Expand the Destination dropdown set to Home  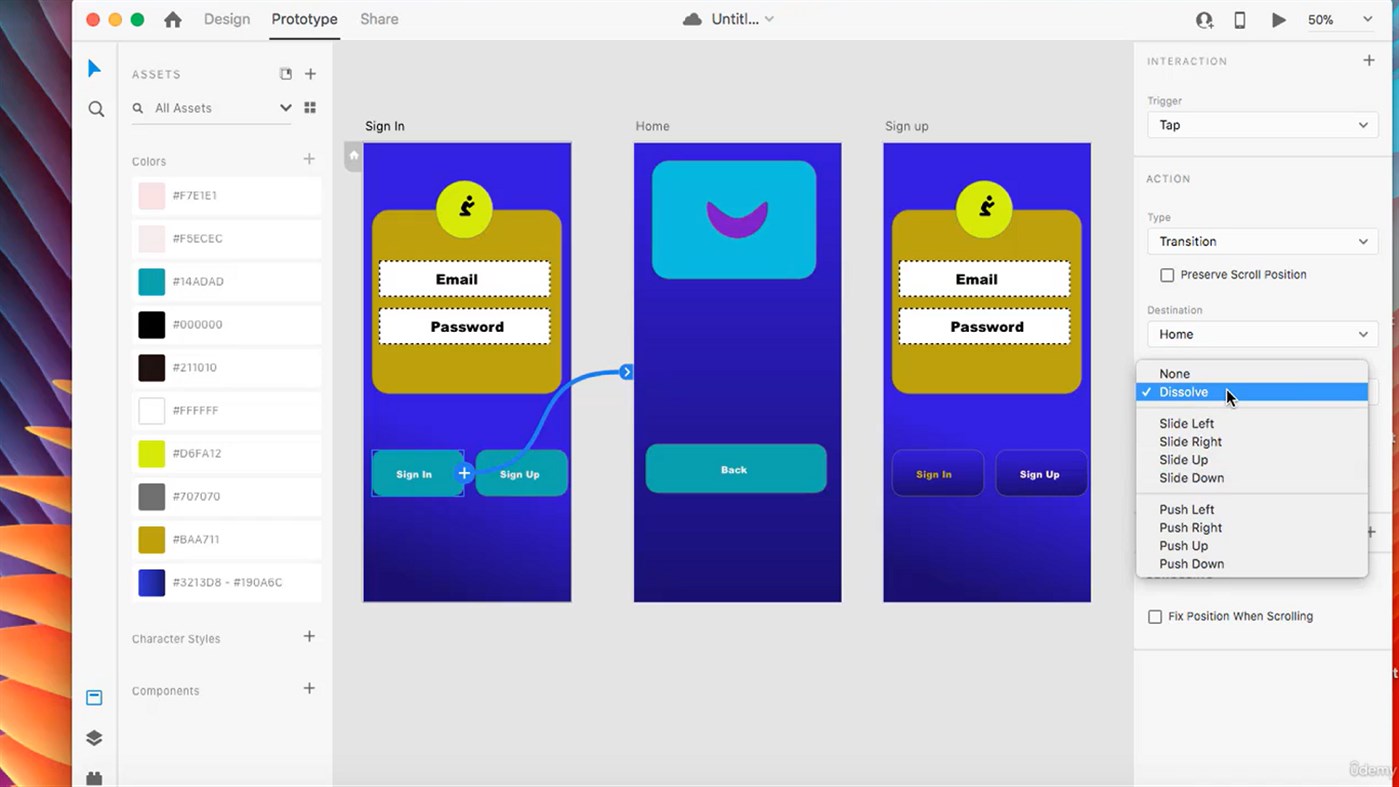(1262, 334)
